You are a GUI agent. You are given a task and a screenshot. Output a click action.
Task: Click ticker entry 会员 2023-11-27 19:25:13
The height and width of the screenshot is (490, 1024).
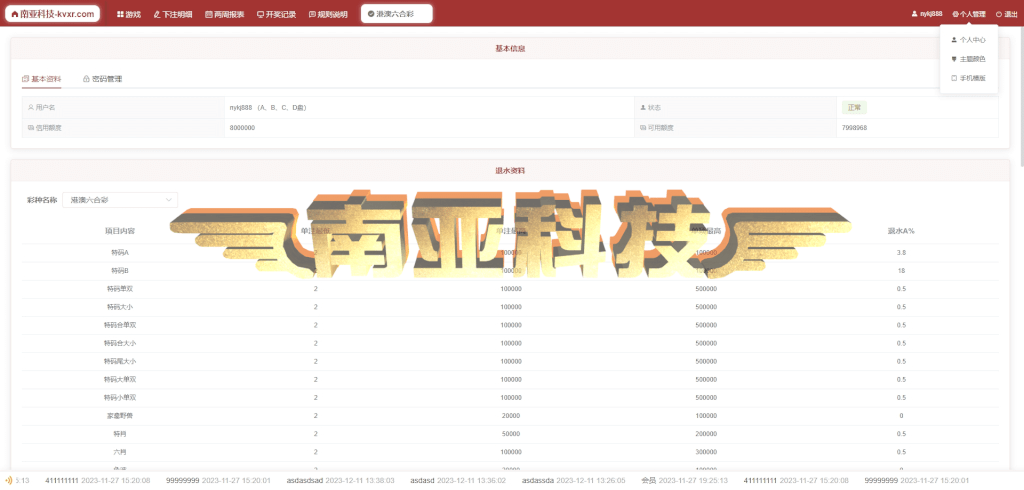point(685,480)
